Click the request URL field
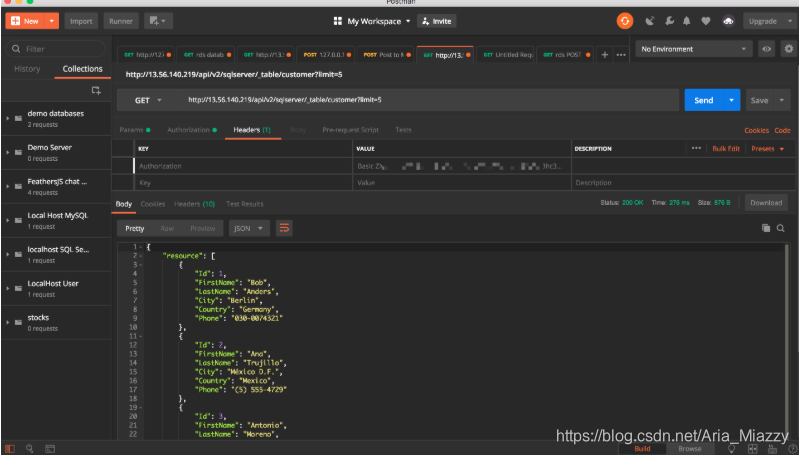The image size is (799, 455). click(x=431, y=100)
